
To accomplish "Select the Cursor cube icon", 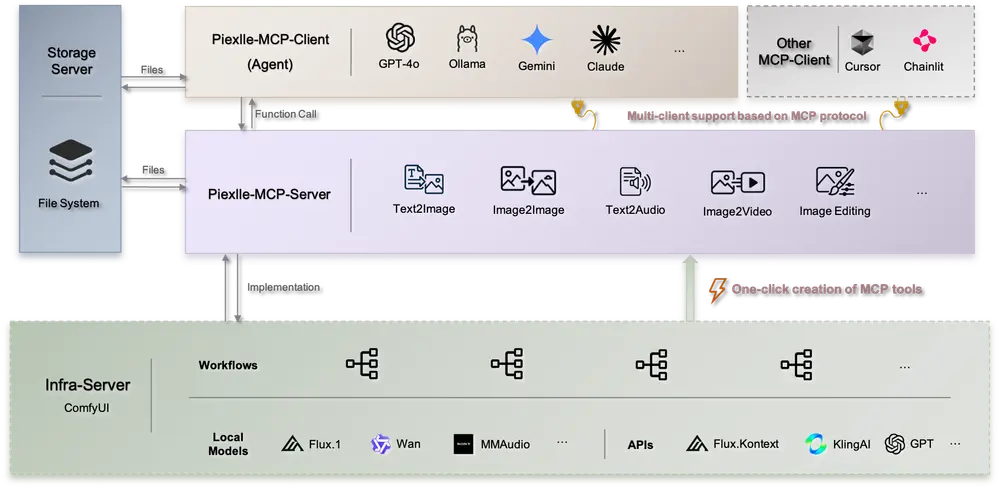I will tap(862, 42).
